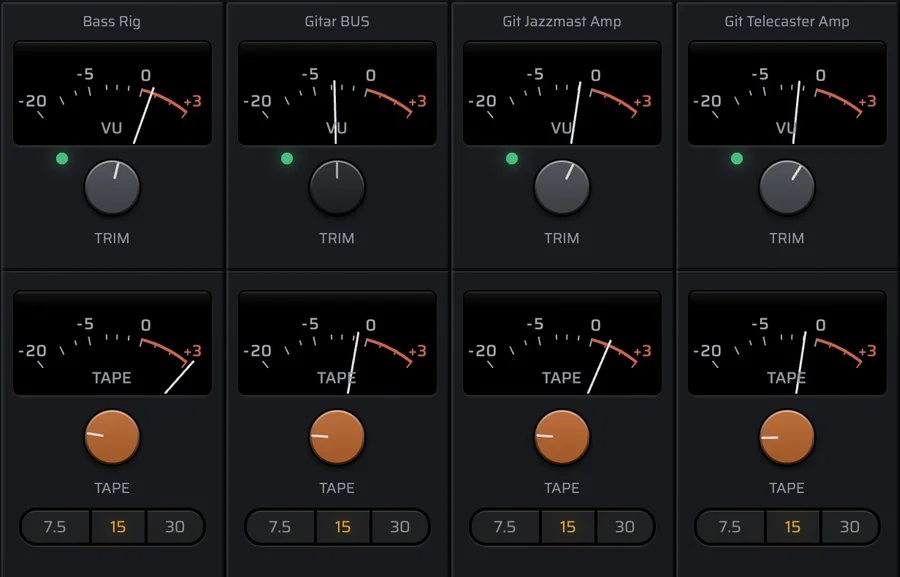Select the Git Telecaster Amp channel name
Screen dimensions: 900x577
pos(787,21)
